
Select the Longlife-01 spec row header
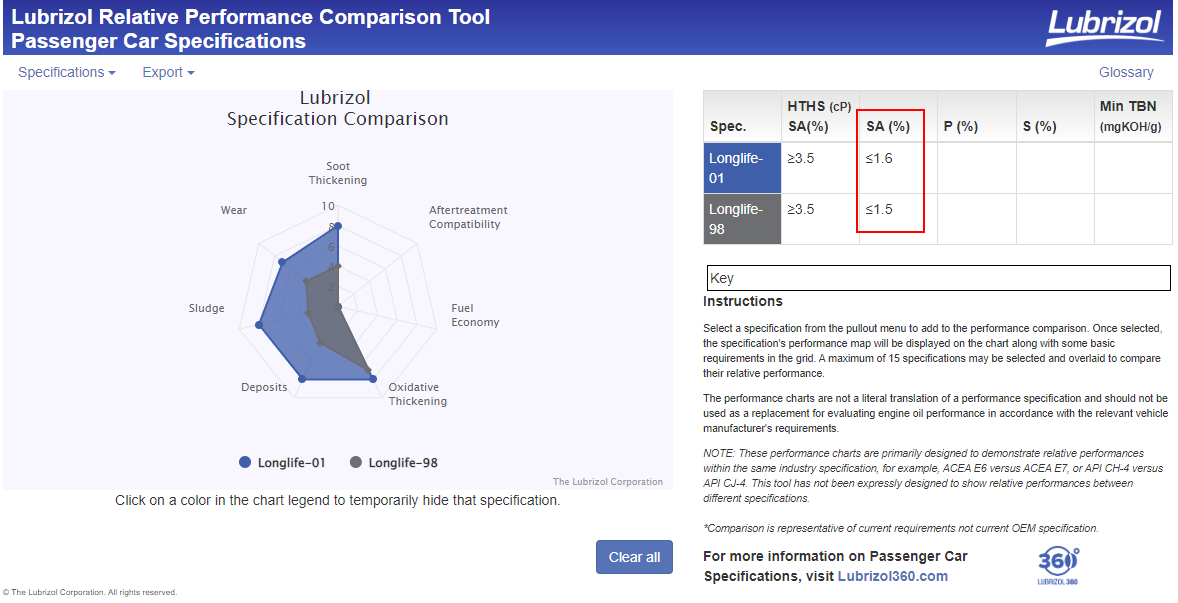tap(742, 168)
